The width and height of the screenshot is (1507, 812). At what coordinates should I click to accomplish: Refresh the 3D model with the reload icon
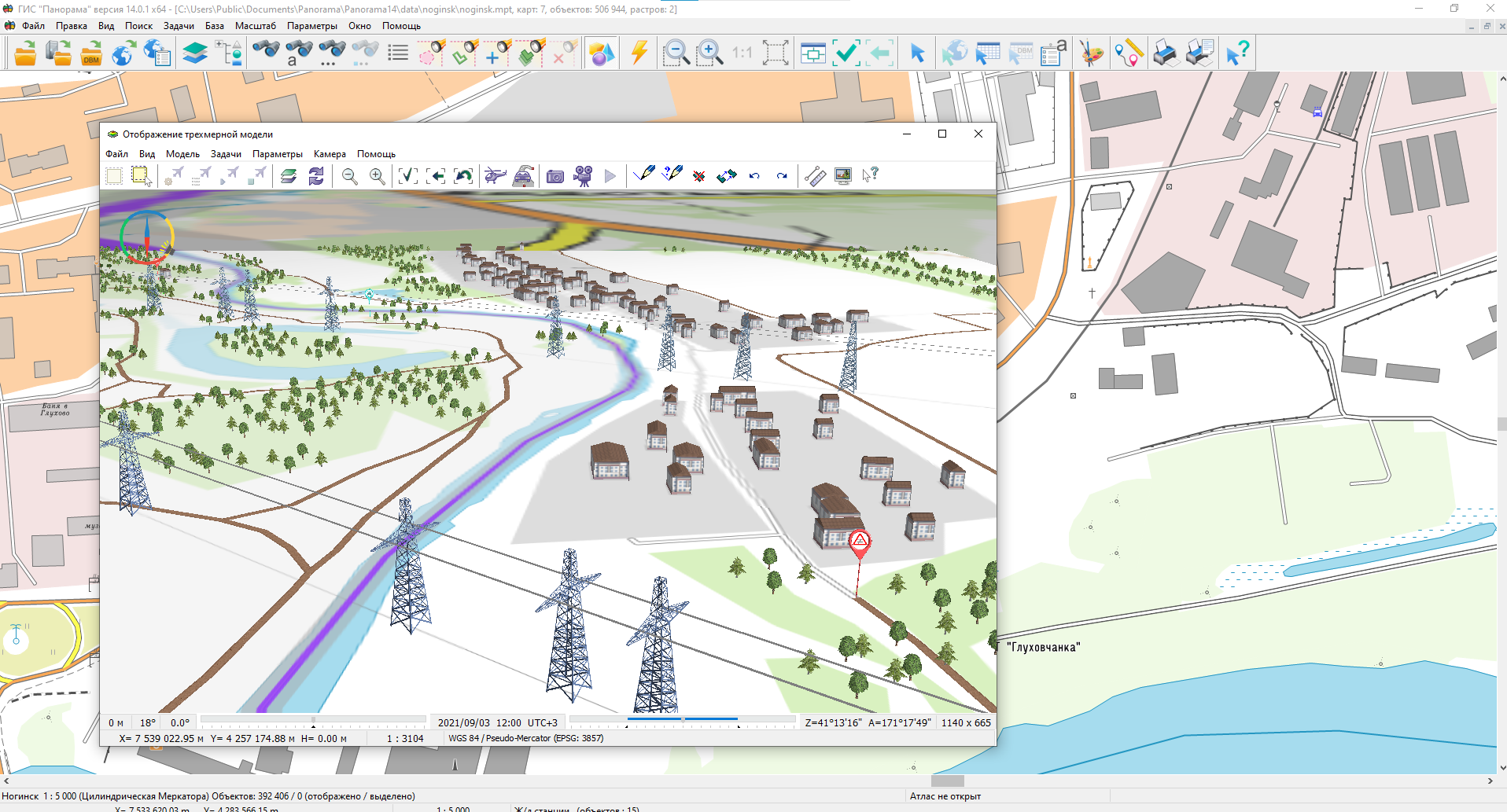point(315,176)
